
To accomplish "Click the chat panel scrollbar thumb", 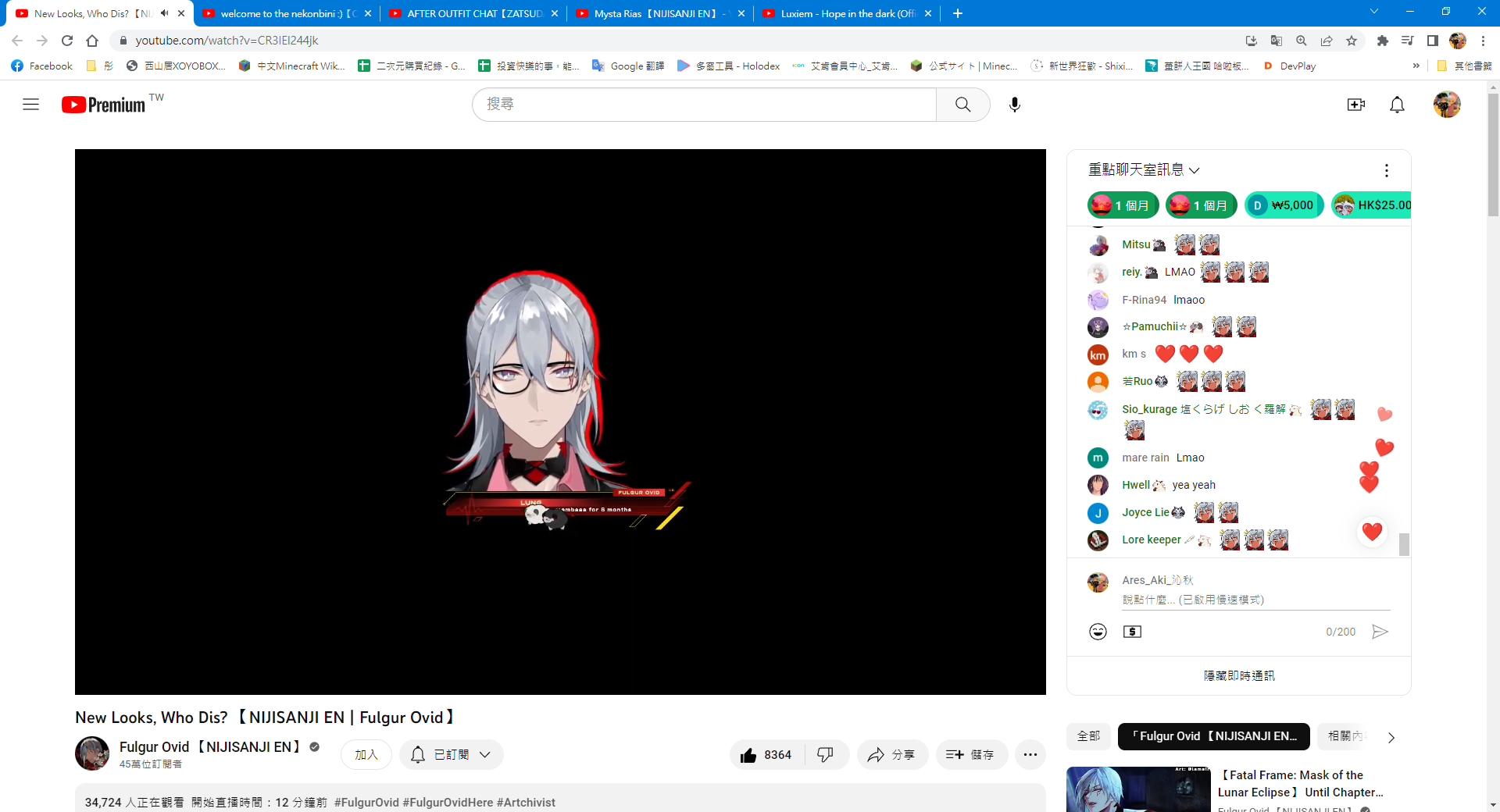I will point(1404,544).
